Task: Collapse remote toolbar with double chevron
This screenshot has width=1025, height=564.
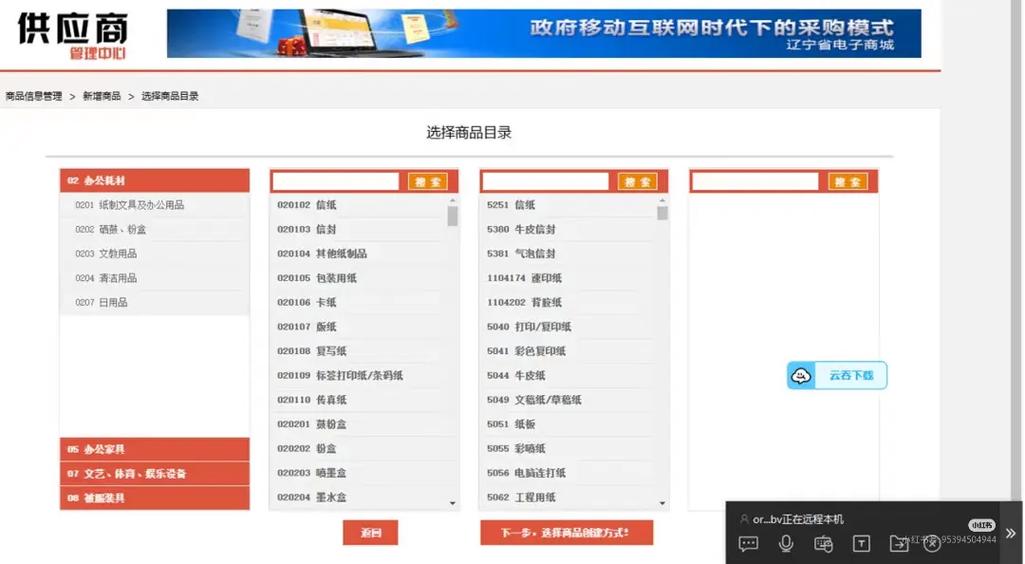Action: pyautogui.click(x=1011, y=533)
